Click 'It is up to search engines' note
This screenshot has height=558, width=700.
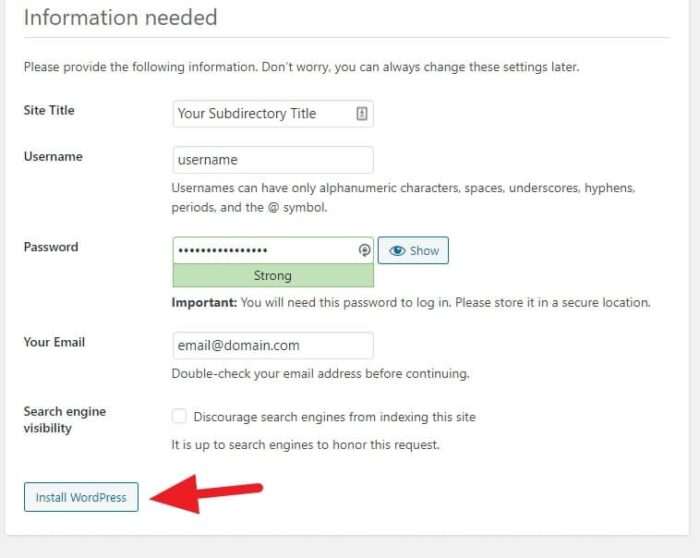[x=305, y=445]
